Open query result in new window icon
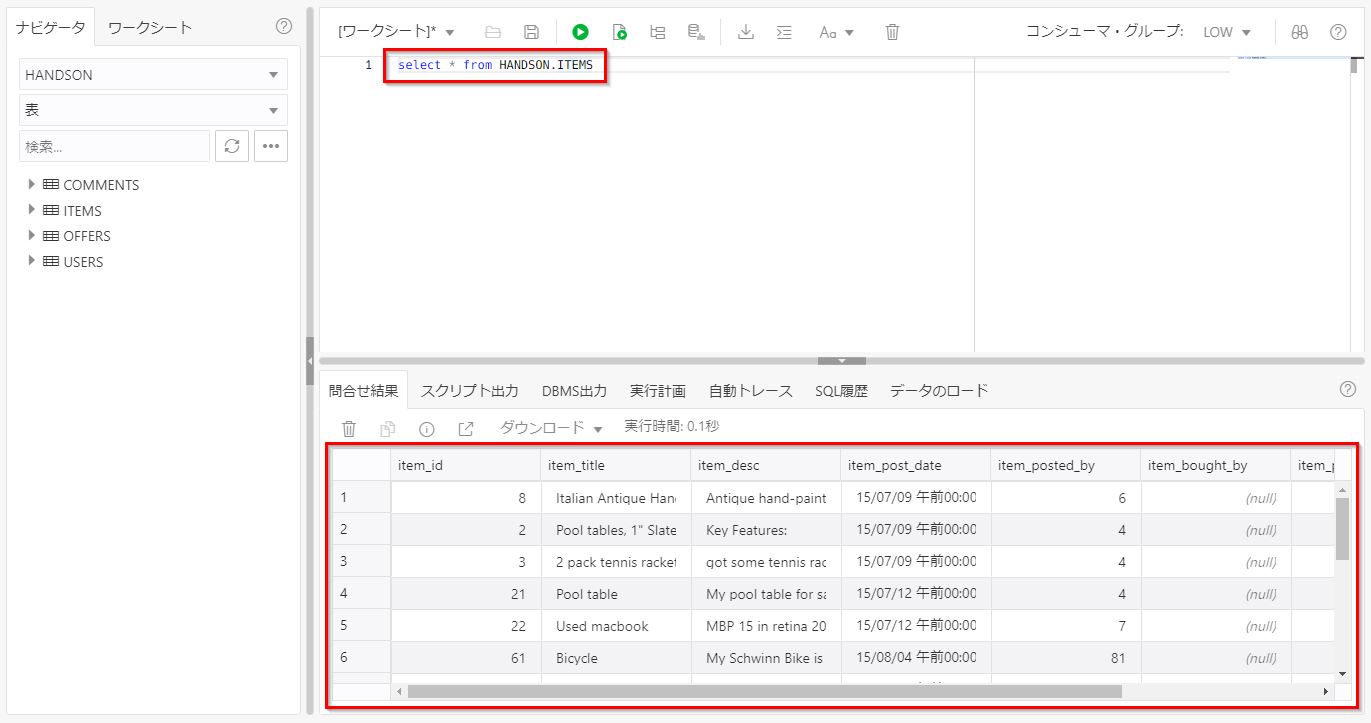Image resolution: width=1371 pixels, height=723 pixels. [x=465, y=428]
